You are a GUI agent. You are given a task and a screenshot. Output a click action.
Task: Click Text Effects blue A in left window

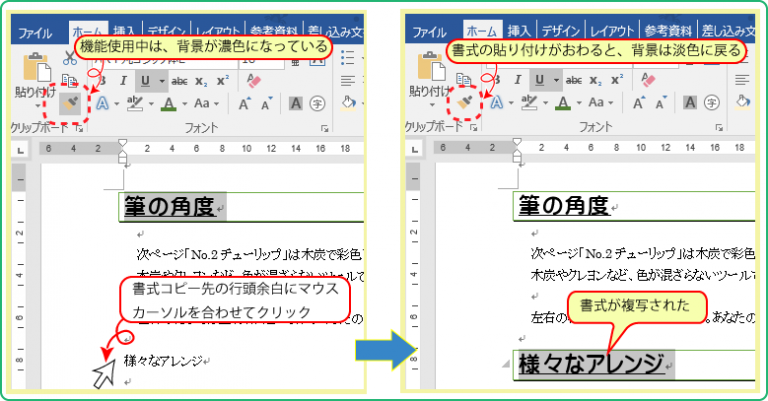pyautogui.click(x=102, y=103)
